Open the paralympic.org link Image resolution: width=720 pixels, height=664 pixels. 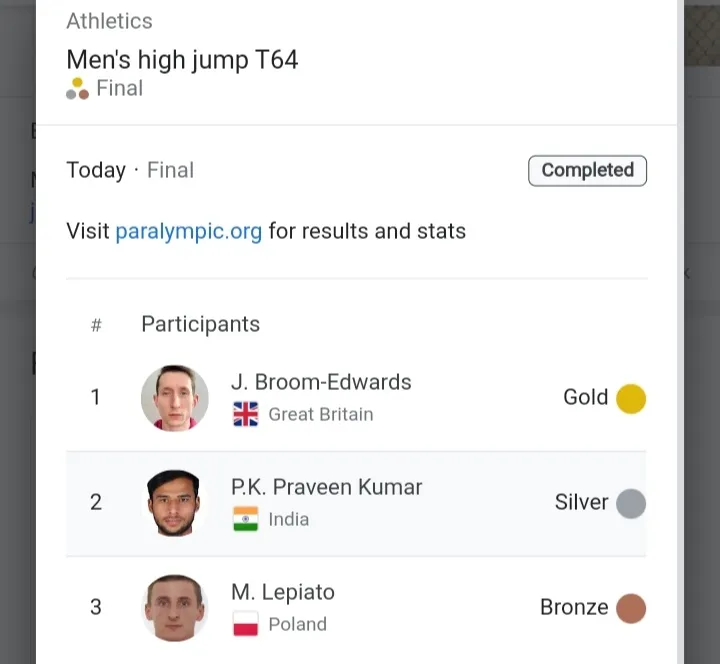pyautogui.click(x=189, y=231)
